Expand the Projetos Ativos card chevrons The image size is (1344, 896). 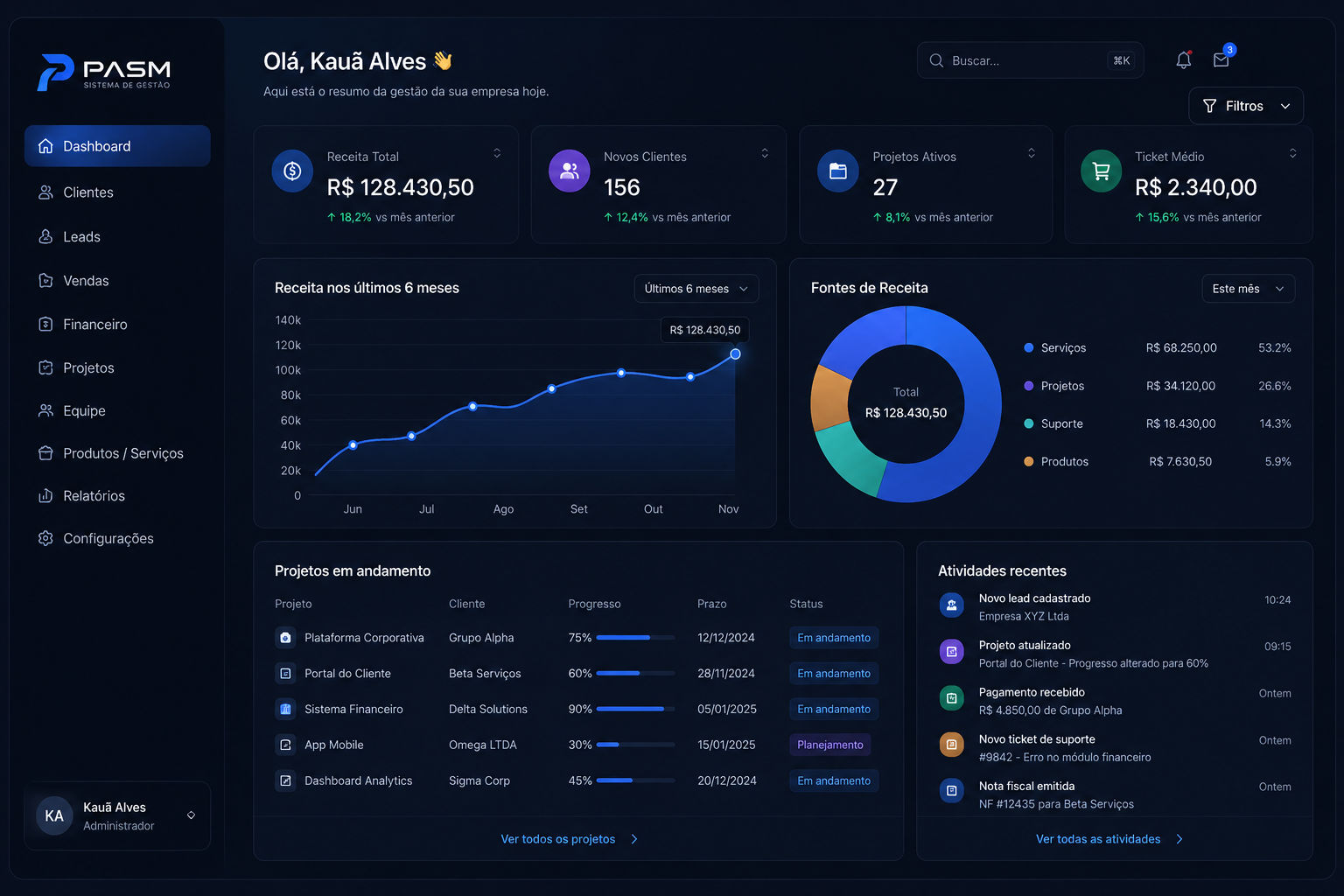(x=1032, y=153)
